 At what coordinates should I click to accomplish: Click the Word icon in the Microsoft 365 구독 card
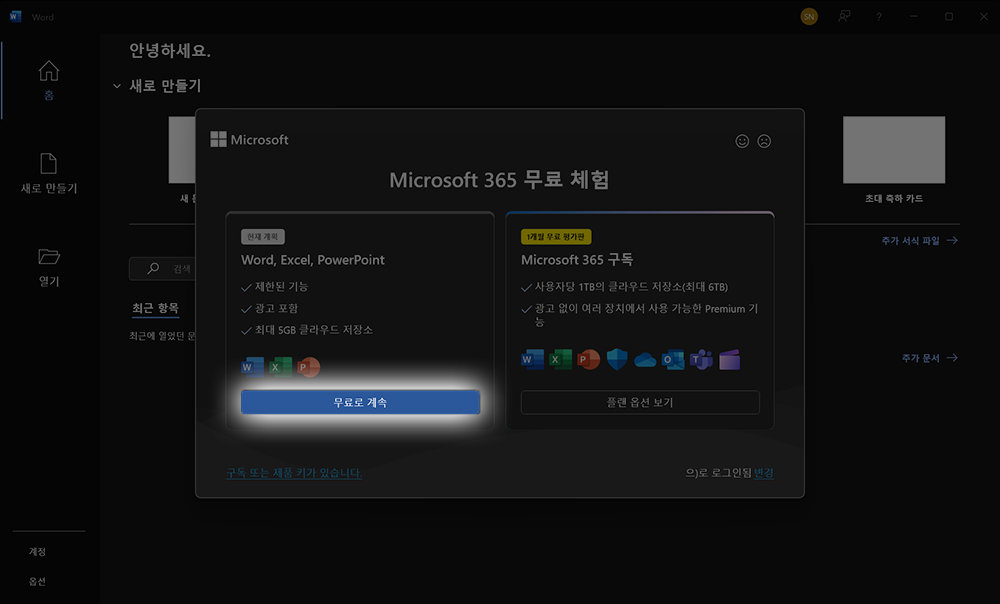coord(533,359)
